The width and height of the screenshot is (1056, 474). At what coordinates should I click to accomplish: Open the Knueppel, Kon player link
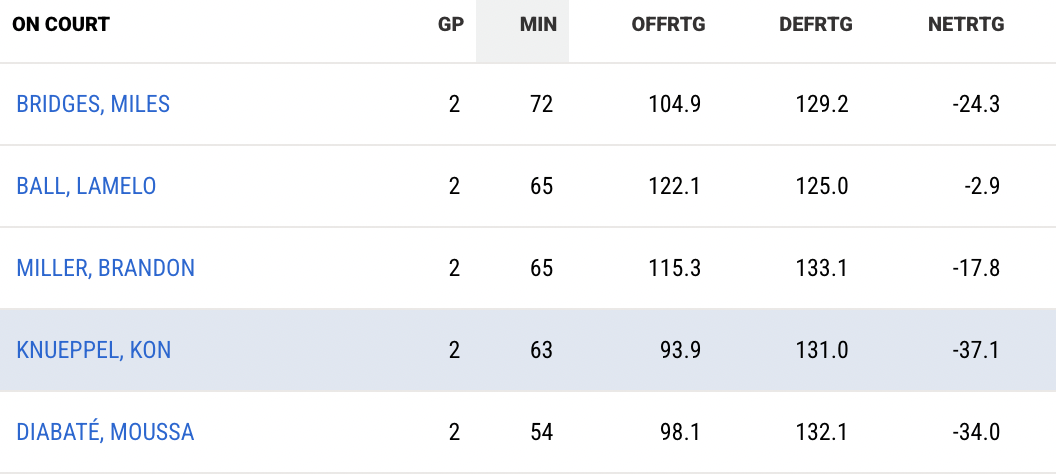click(93, 350)
